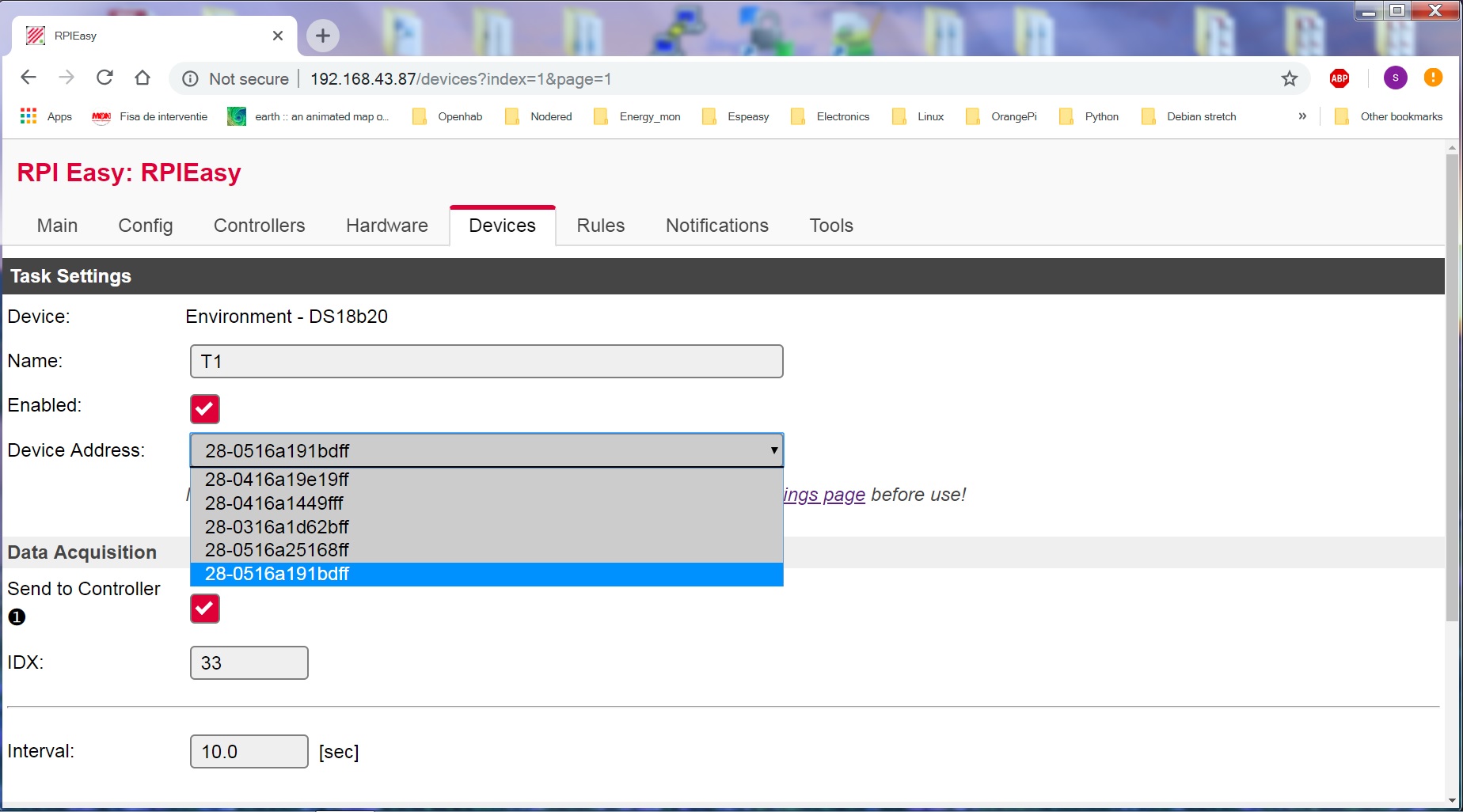
Task: Open the Python bookmark folder
Action: 1089,116
